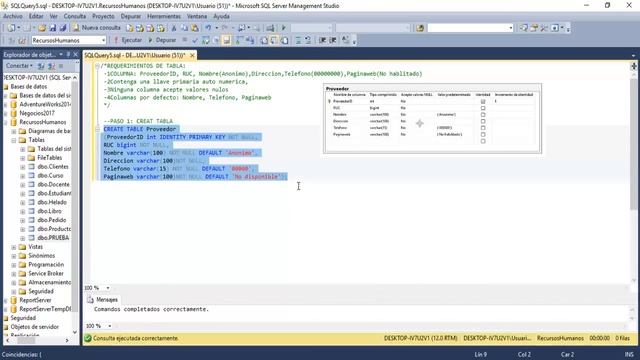Open the Archivo menu
640x360 pixels.
click(x=13, y=16)
